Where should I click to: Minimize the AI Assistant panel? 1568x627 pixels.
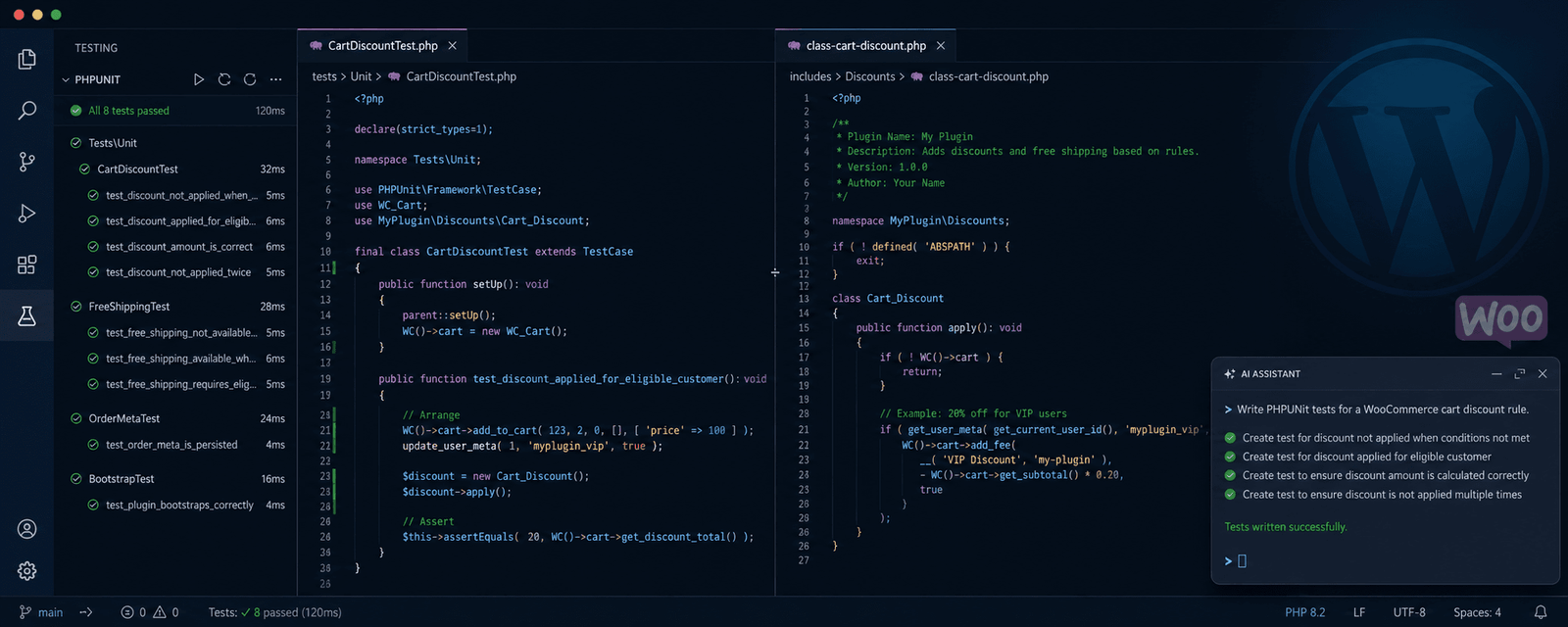pos(1496,374)
